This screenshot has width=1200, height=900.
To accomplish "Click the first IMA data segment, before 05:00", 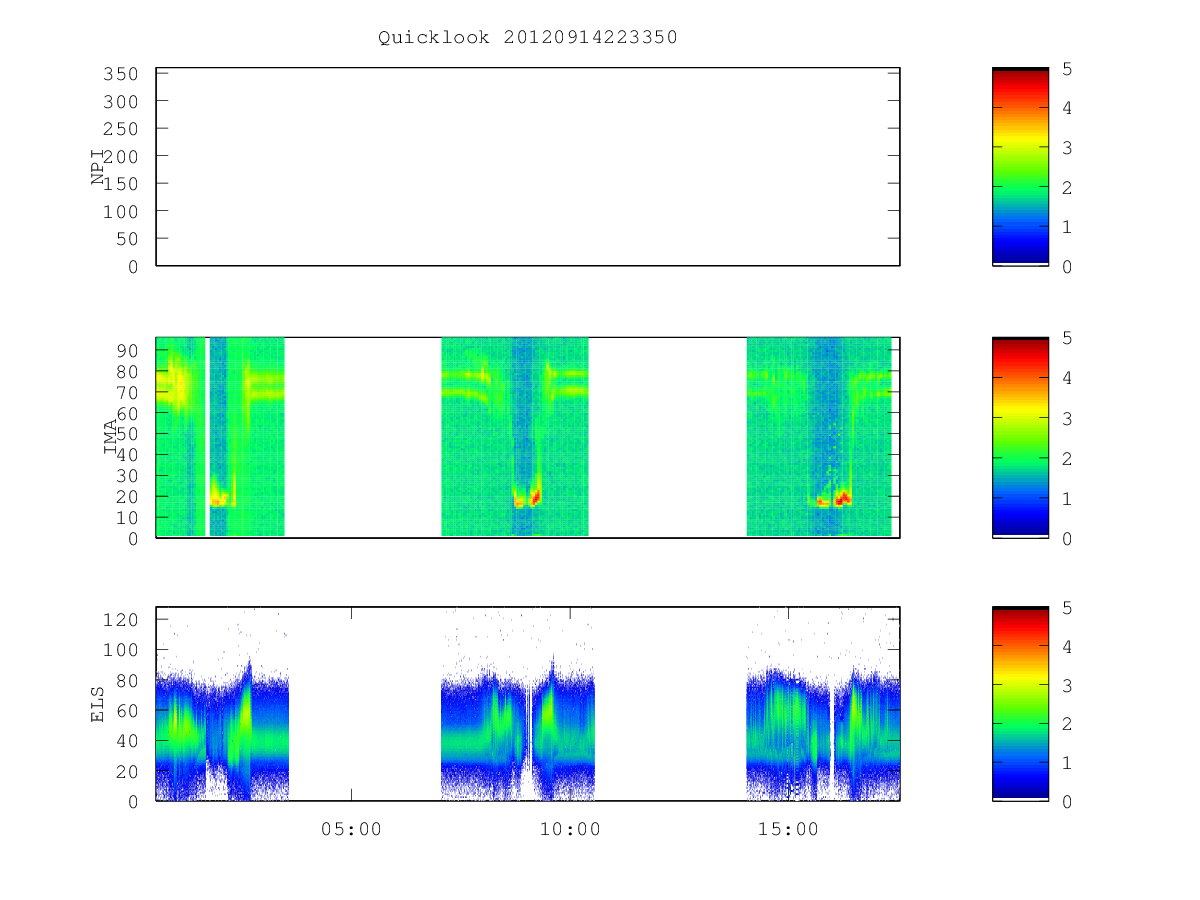I will pos(220,437).
